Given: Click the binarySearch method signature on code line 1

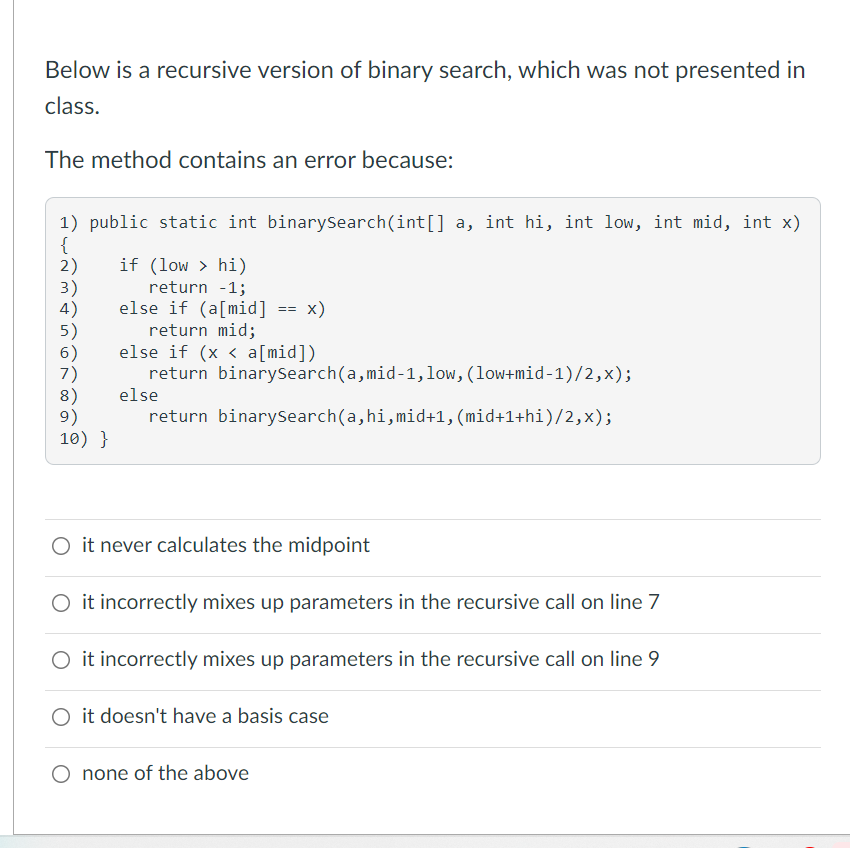Looking at the screenshot, I should coord(445,222).
